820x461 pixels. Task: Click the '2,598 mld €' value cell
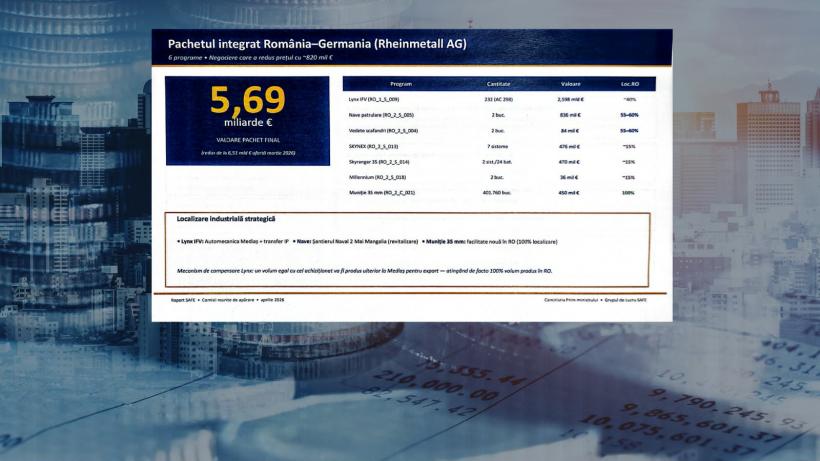[x=570, y=100]
